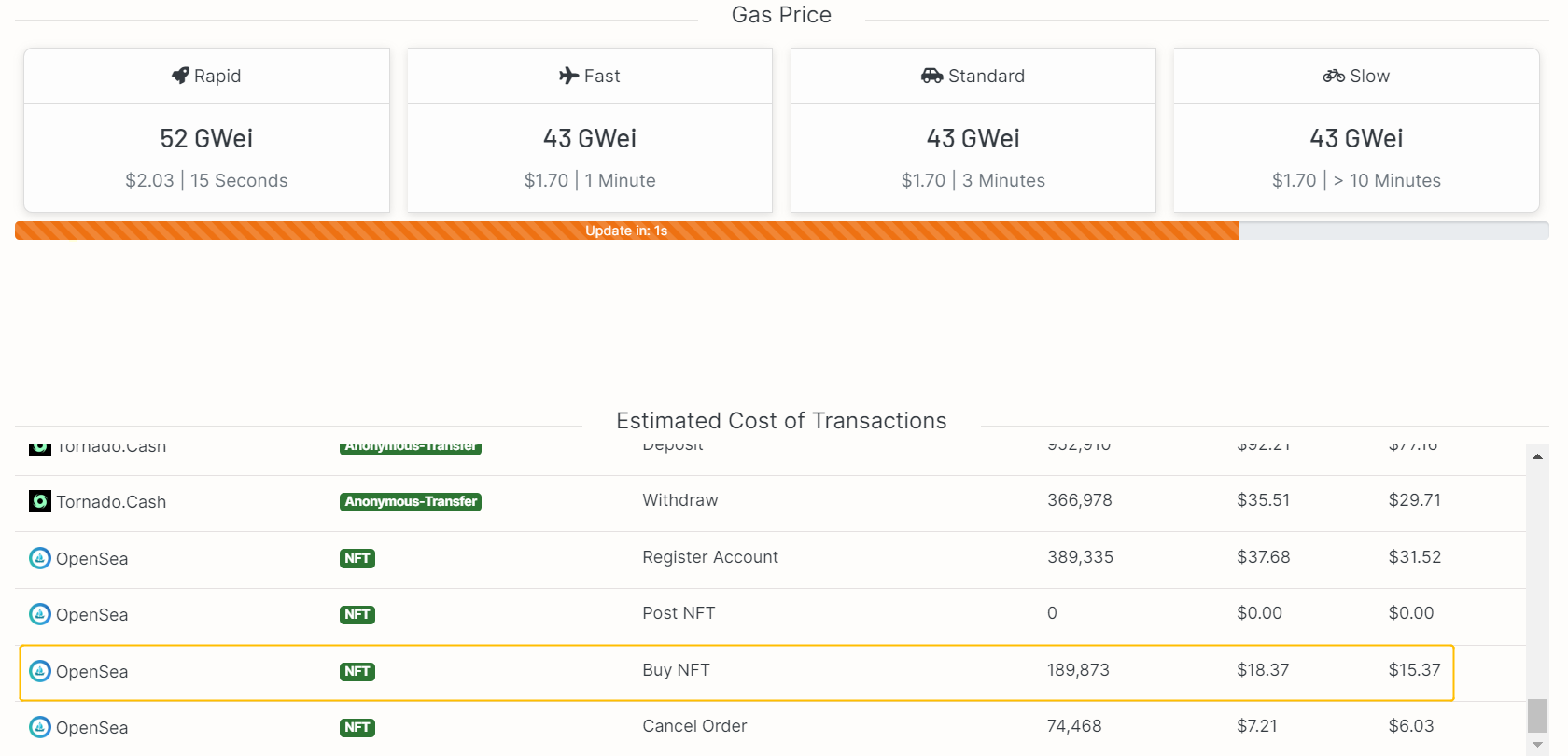Viewport: 1568px width, 756px height.
Task: Click the $35.51 cost in Withdraw row
Action: 1263,500
